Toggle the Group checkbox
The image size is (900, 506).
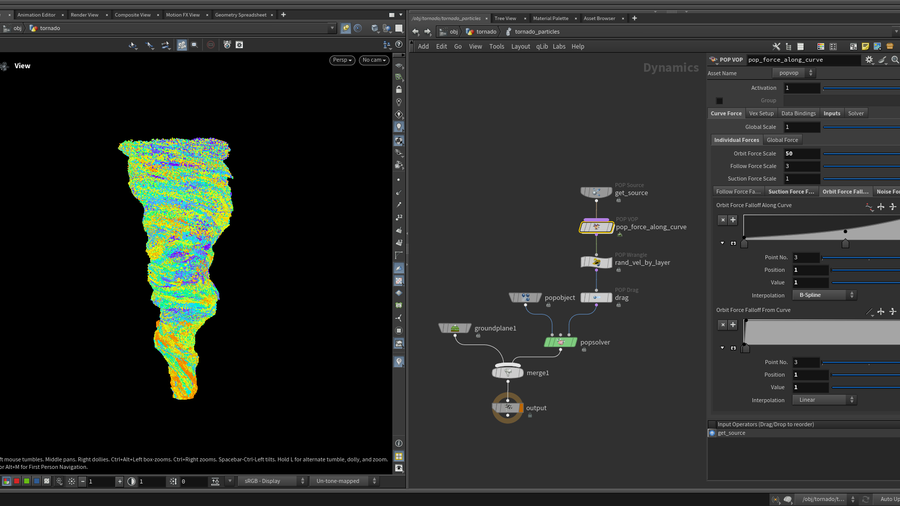(x=719, y=100)
